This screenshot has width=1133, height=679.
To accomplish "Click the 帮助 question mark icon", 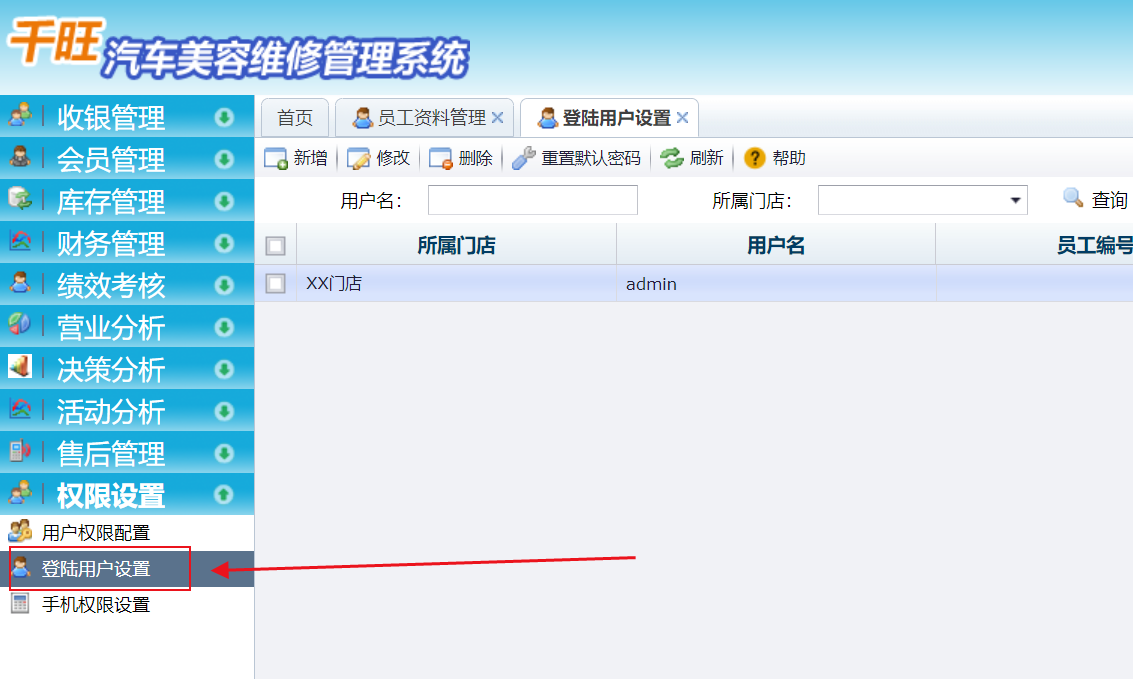I will point(754,158).
